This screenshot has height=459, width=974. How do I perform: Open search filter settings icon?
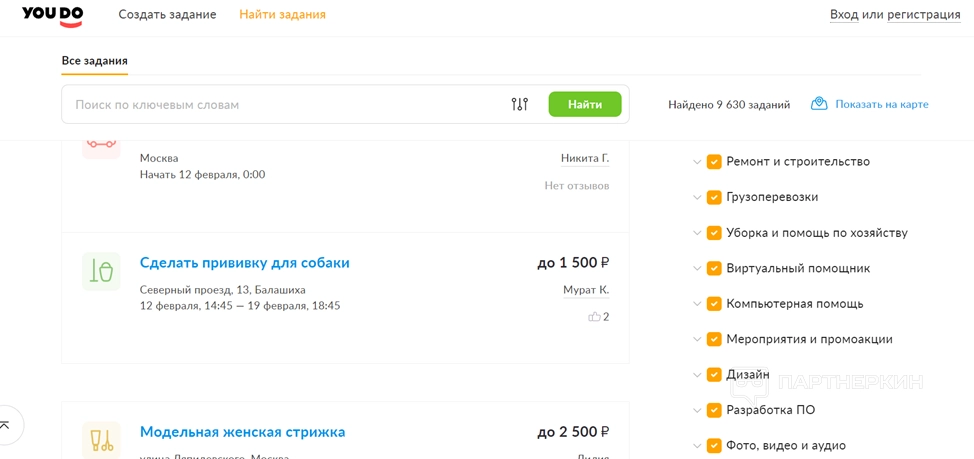pos(519,104)
